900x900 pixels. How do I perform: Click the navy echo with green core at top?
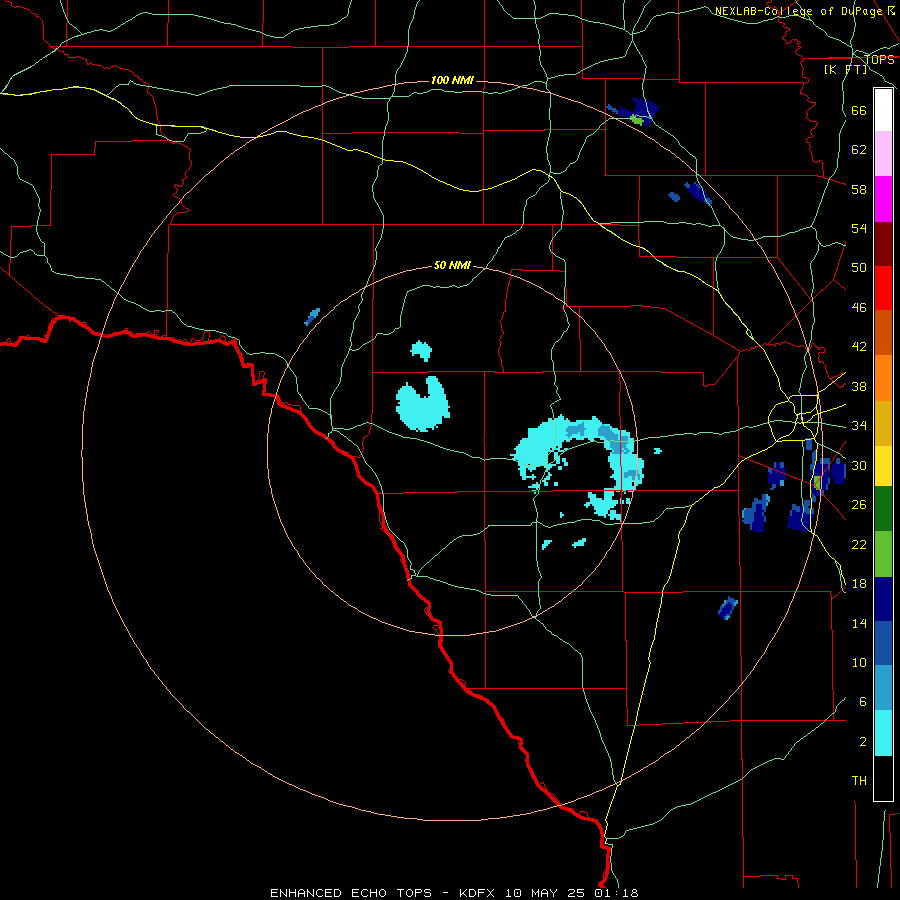[634, 113]
